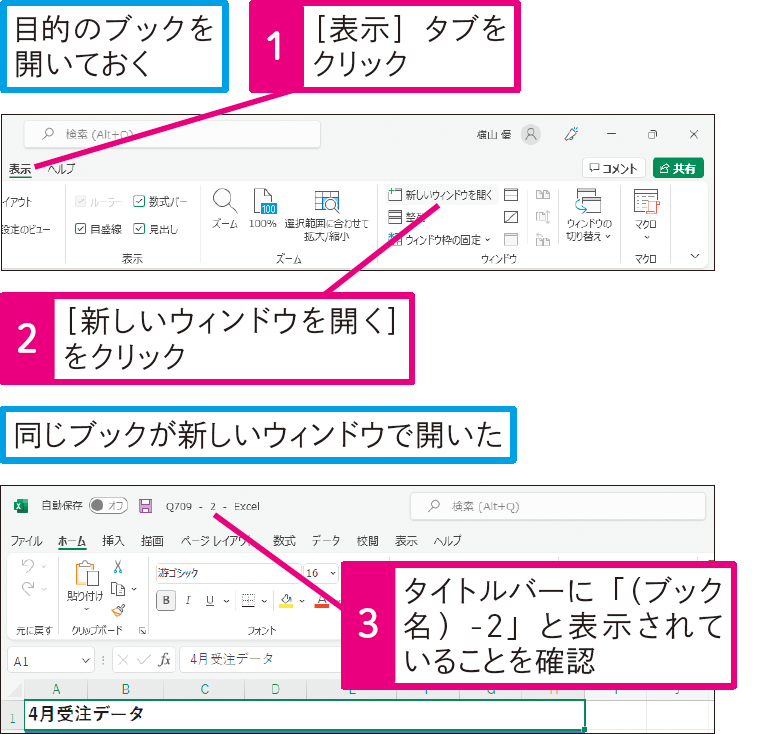Click the yellow fill color icon

click(286, 600)
